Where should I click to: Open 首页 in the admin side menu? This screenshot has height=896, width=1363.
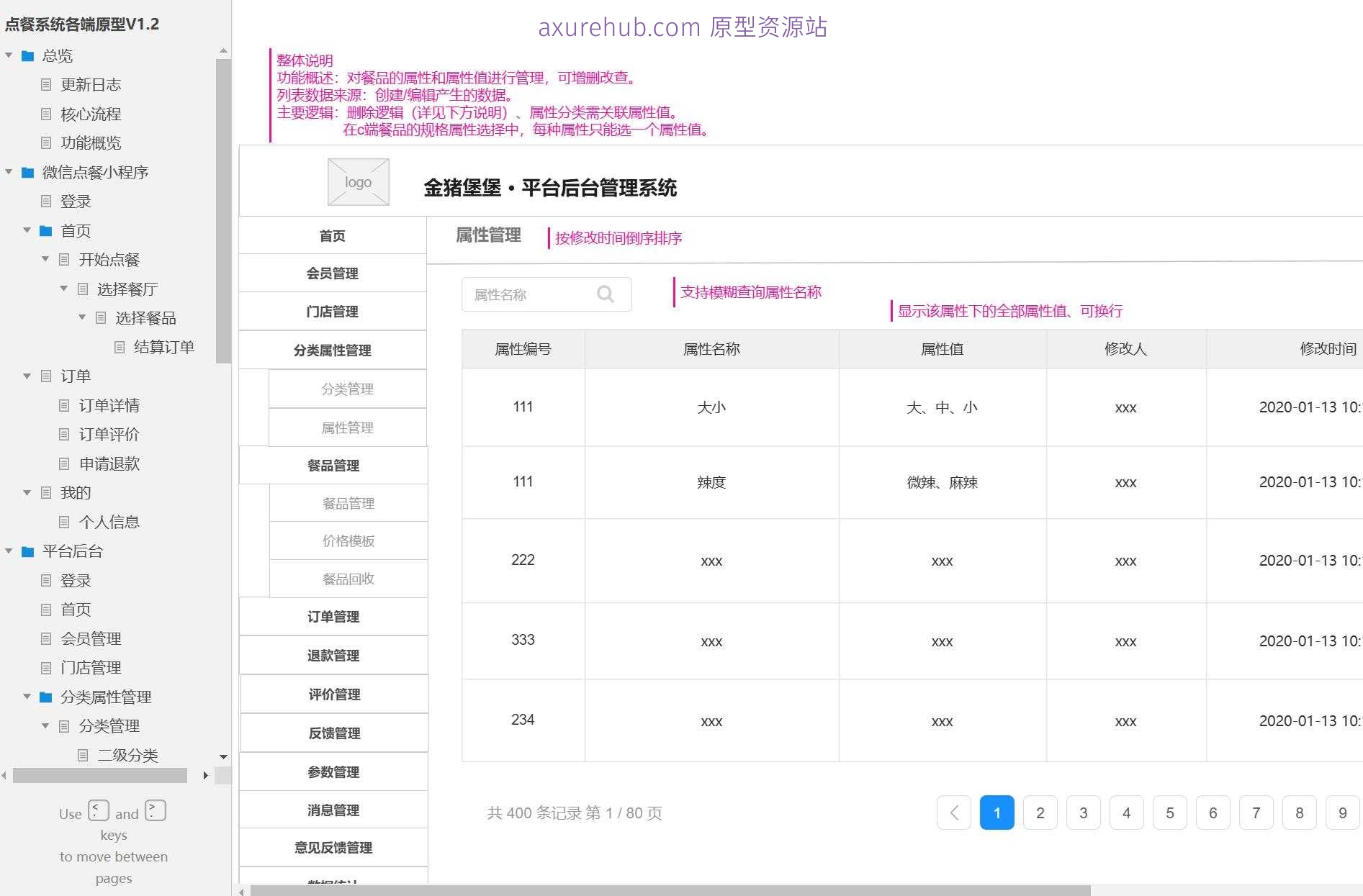click(x=333, y=235)
